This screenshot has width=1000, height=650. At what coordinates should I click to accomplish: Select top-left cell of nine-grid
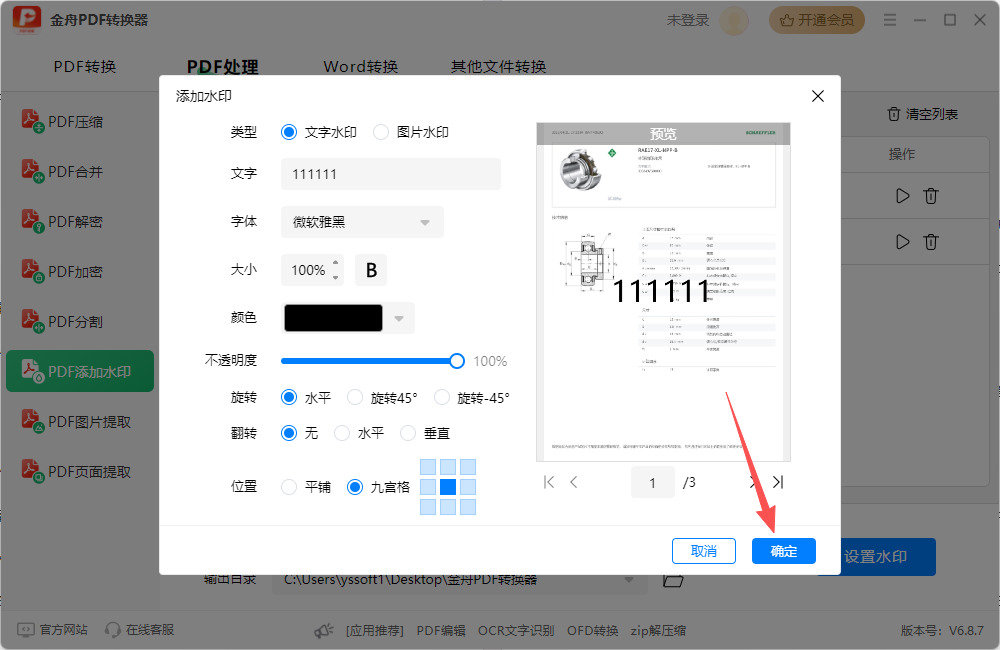(428, 466)
